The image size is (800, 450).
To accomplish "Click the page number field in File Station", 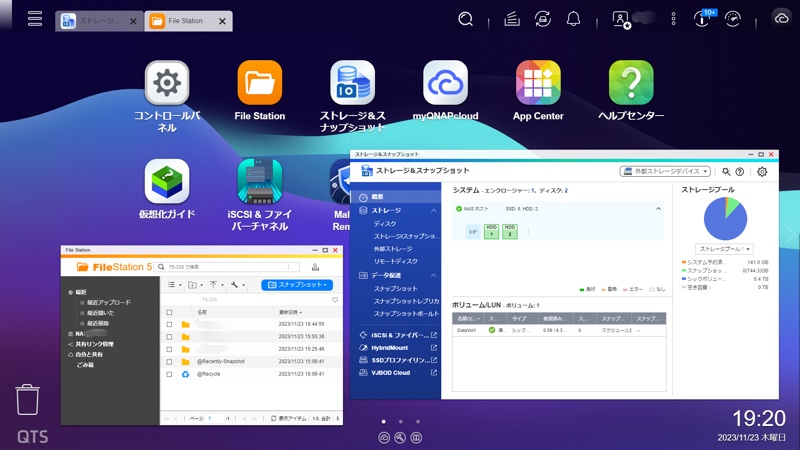I will coord(213,418).
